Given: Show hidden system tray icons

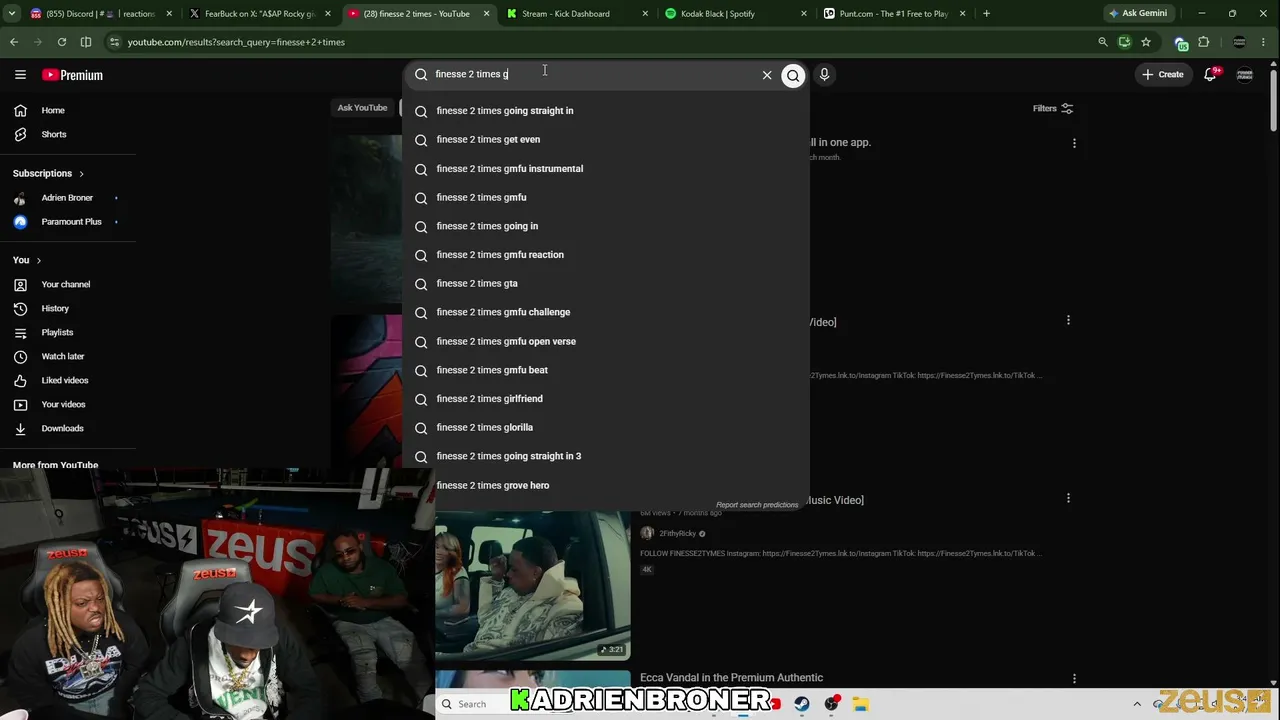Looking at the screenshot, I should [x=1137, y=704].
